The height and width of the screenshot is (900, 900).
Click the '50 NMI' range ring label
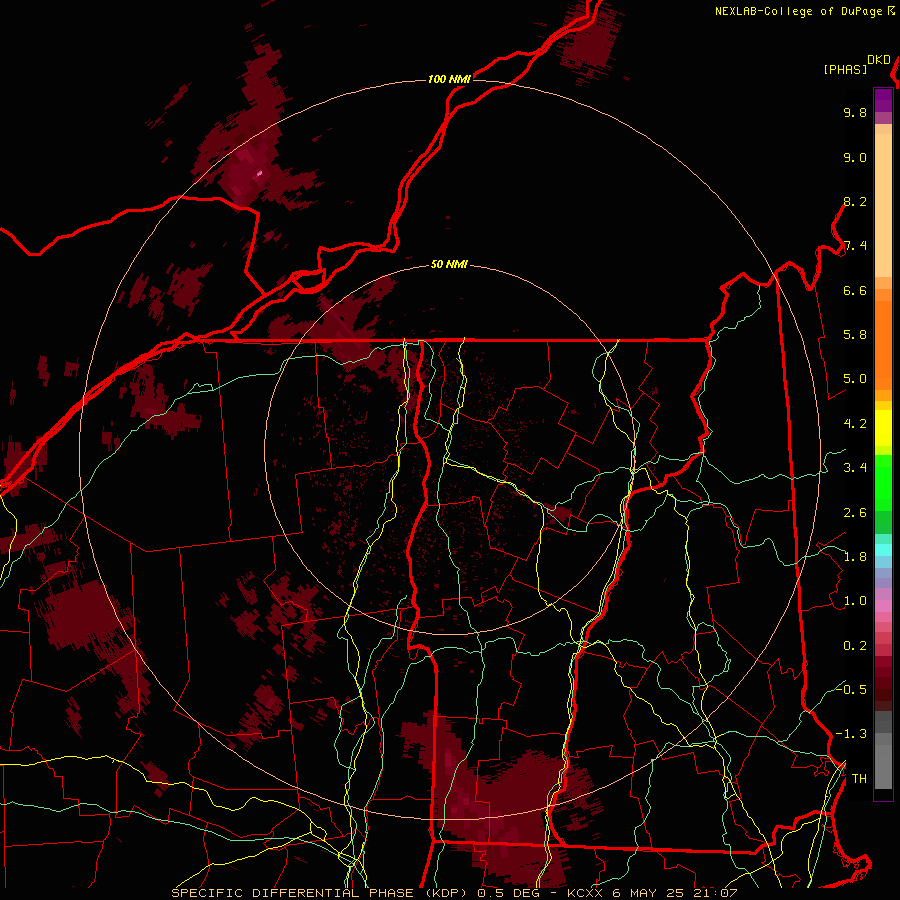pyautogui.click(x=449, y=265)
